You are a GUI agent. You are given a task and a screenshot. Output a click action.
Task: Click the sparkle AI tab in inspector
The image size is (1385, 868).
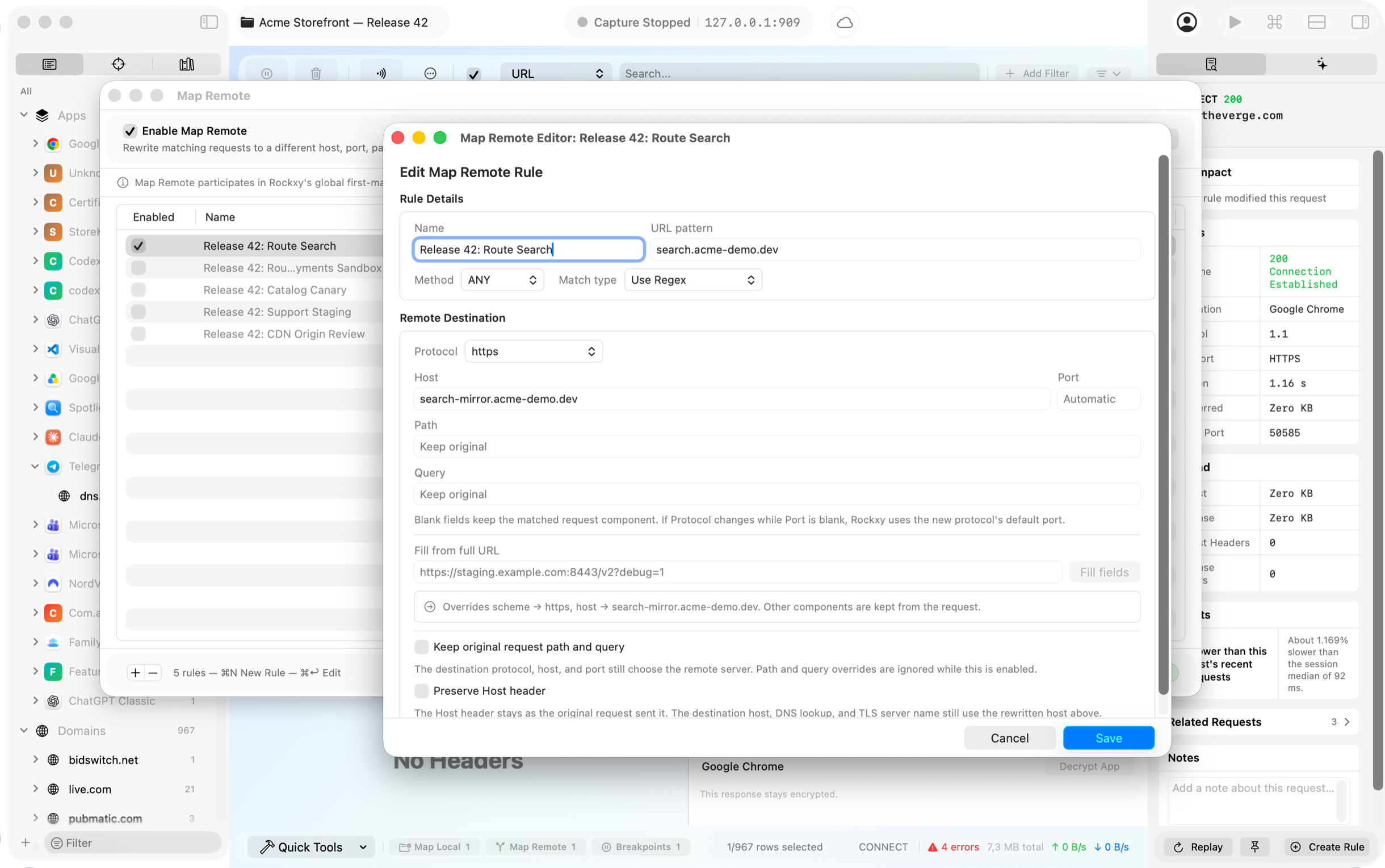click(x=1321, y=64)
